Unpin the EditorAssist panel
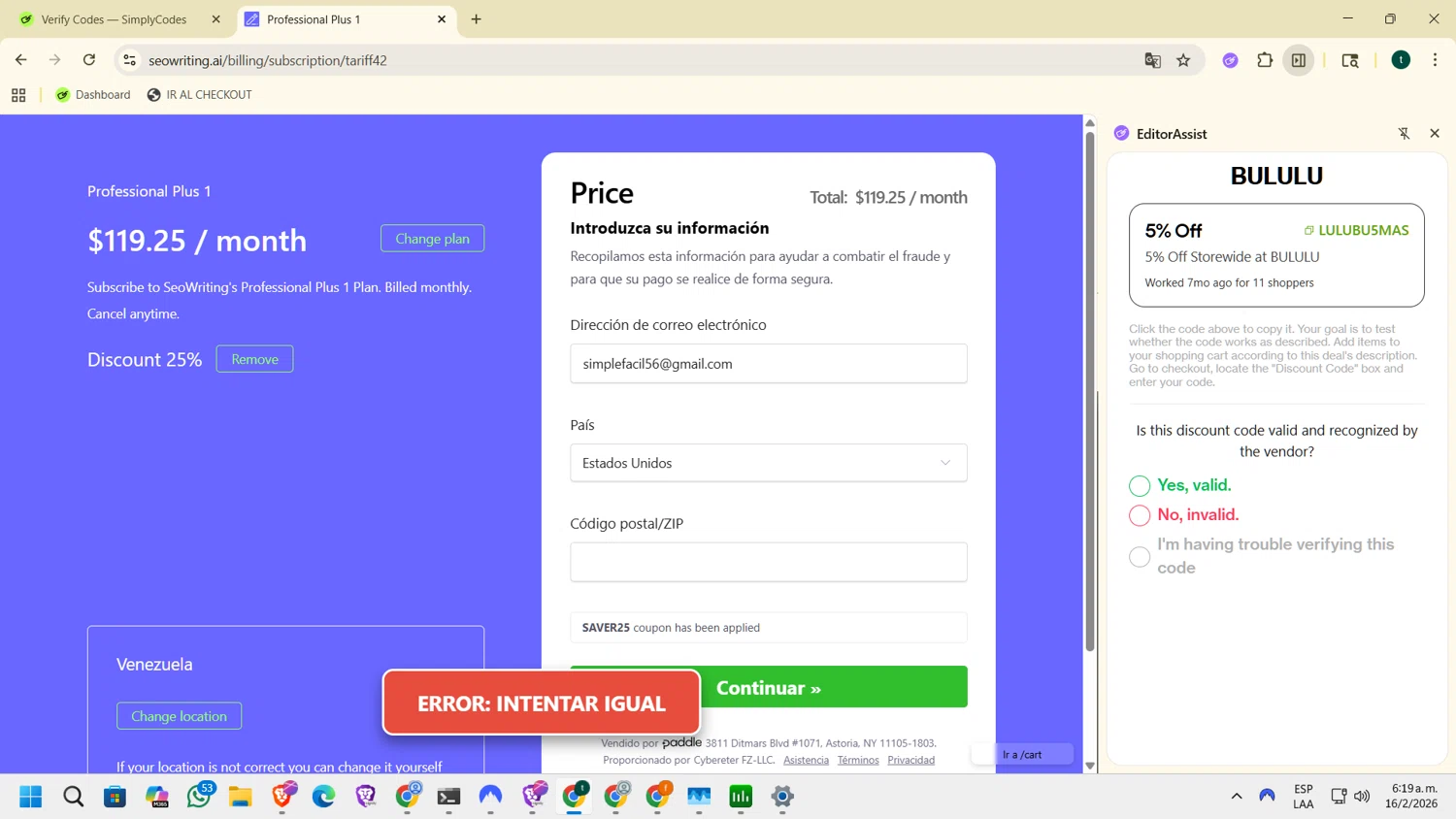The width and height of the screenshot is (1456, 819). [x=1404, y=134]
